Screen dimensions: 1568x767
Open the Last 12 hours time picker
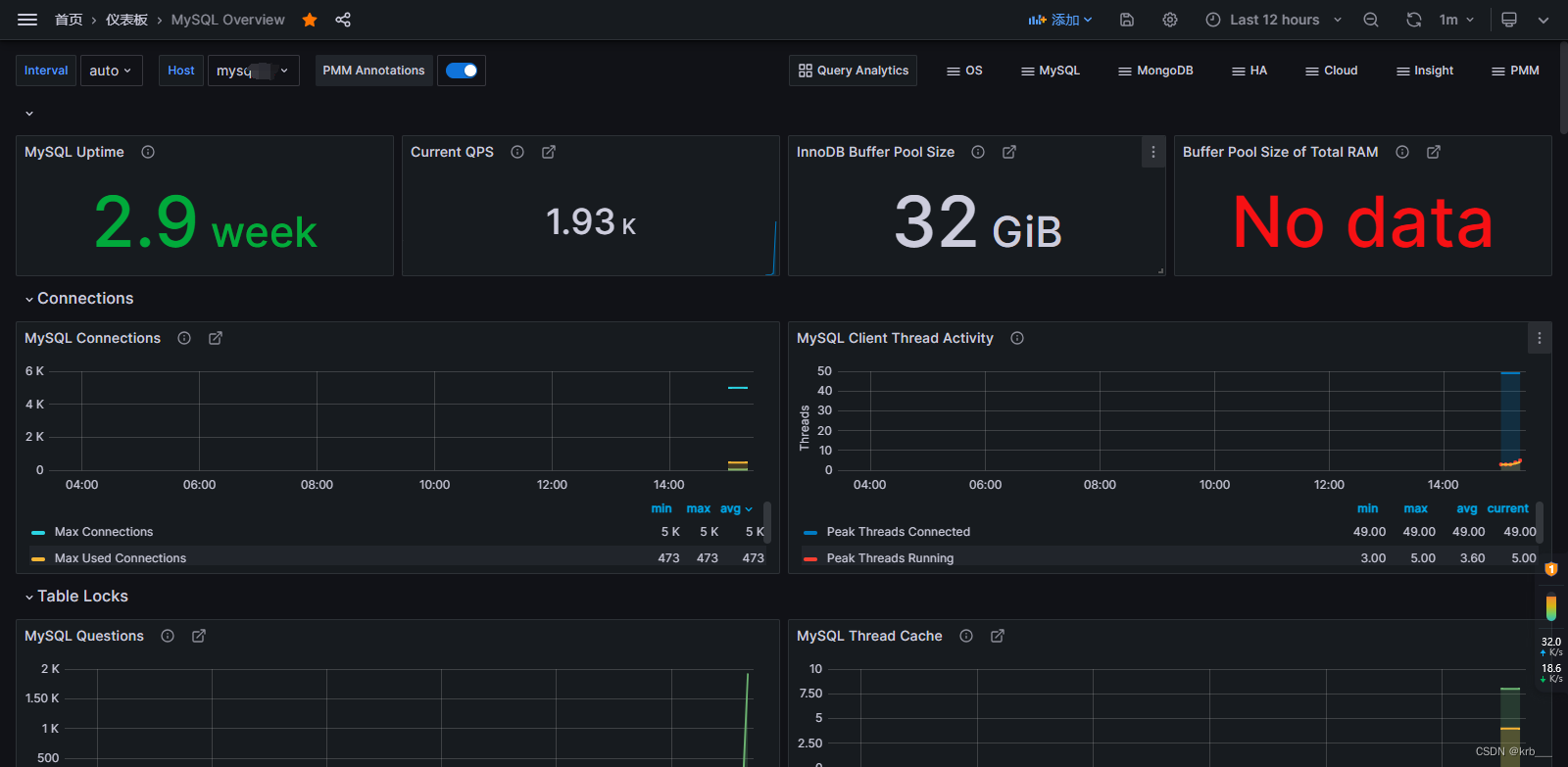pos(1273,20)
